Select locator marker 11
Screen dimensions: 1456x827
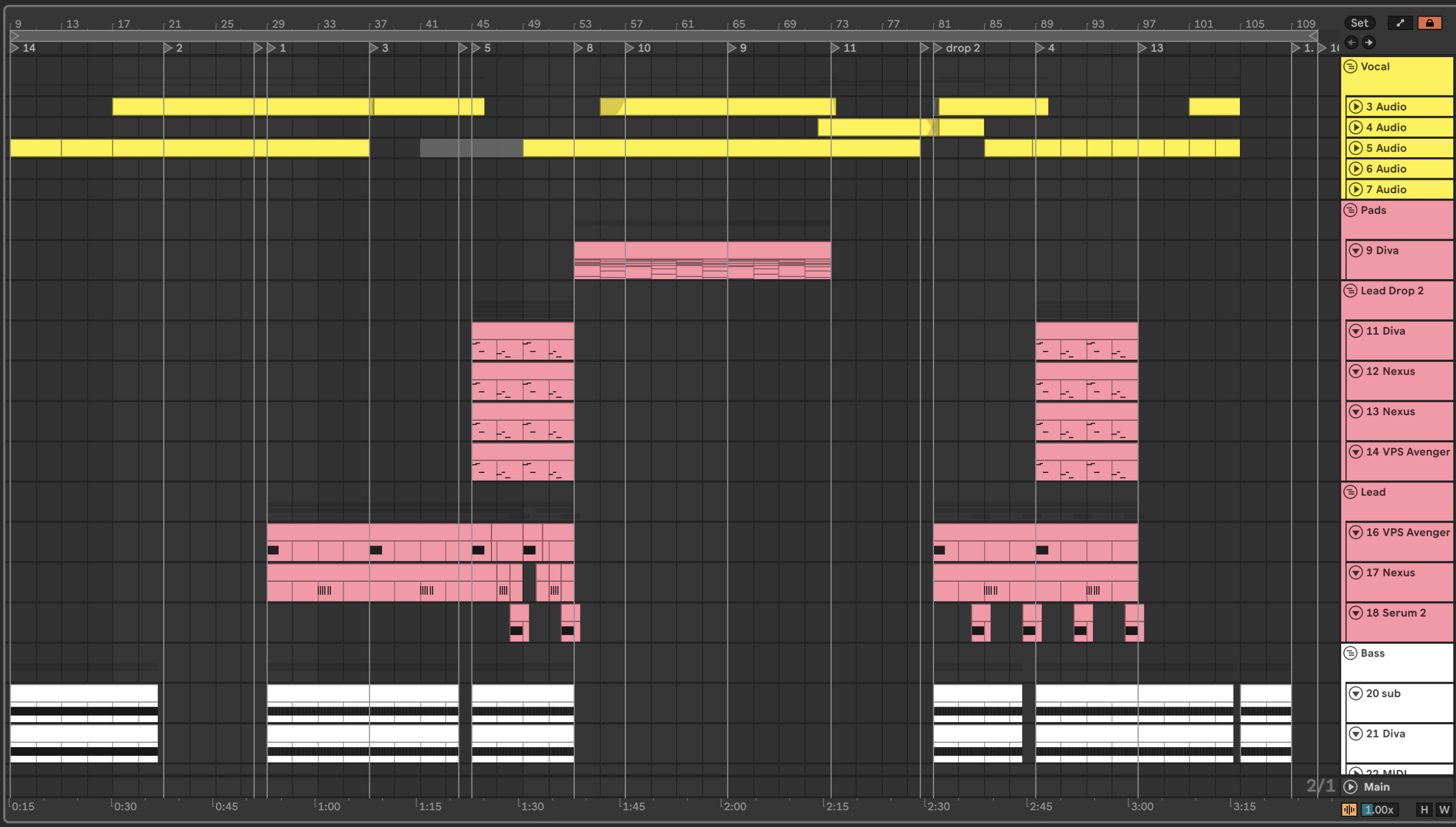click(x=844, y=48)
